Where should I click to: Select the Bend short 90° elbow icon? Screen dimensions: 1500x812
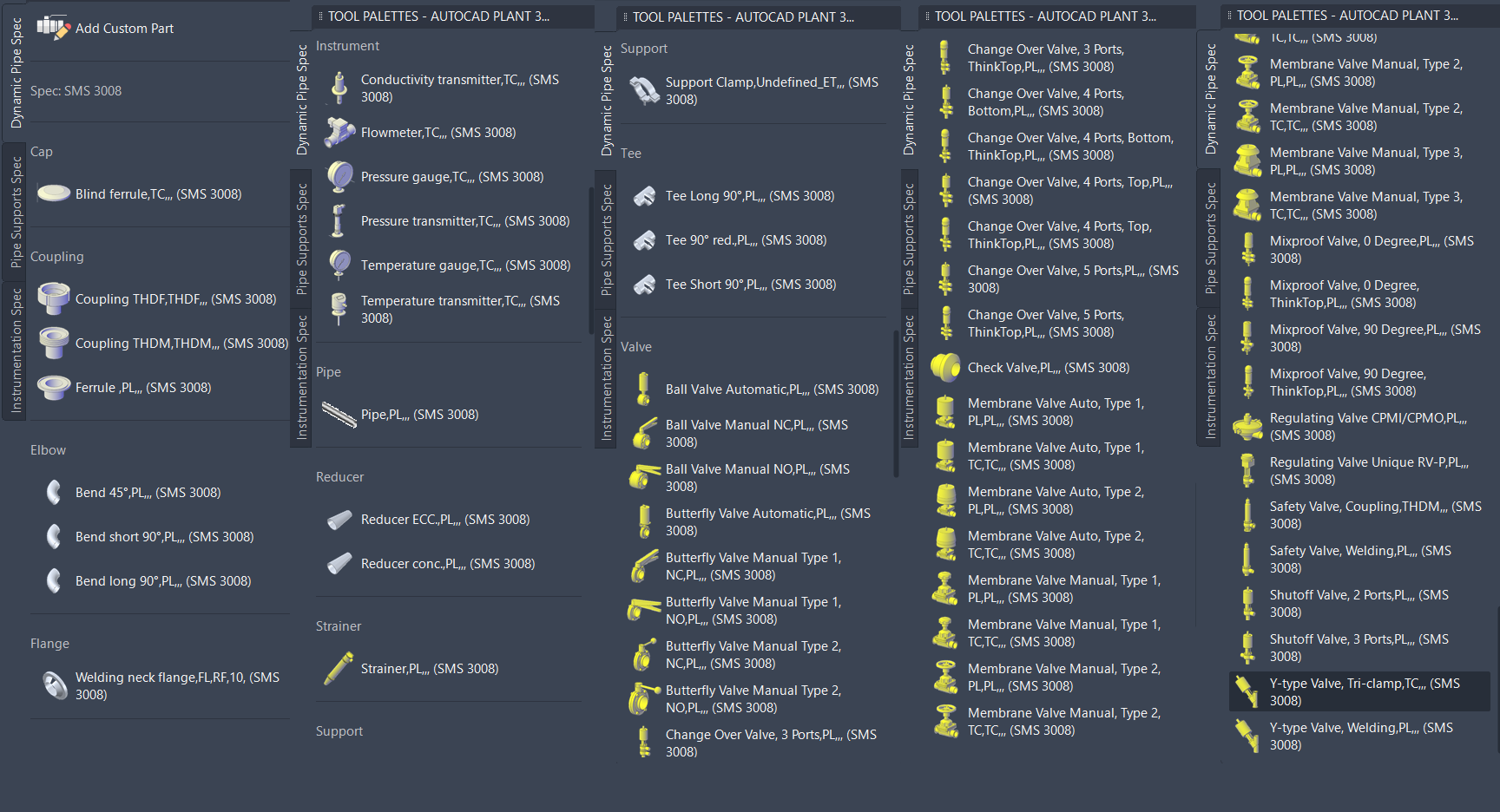click(54, 536)
